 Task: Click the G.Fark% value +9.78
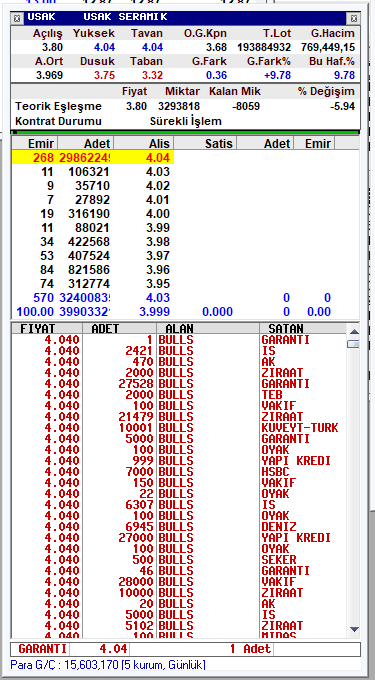click(277, 75)
